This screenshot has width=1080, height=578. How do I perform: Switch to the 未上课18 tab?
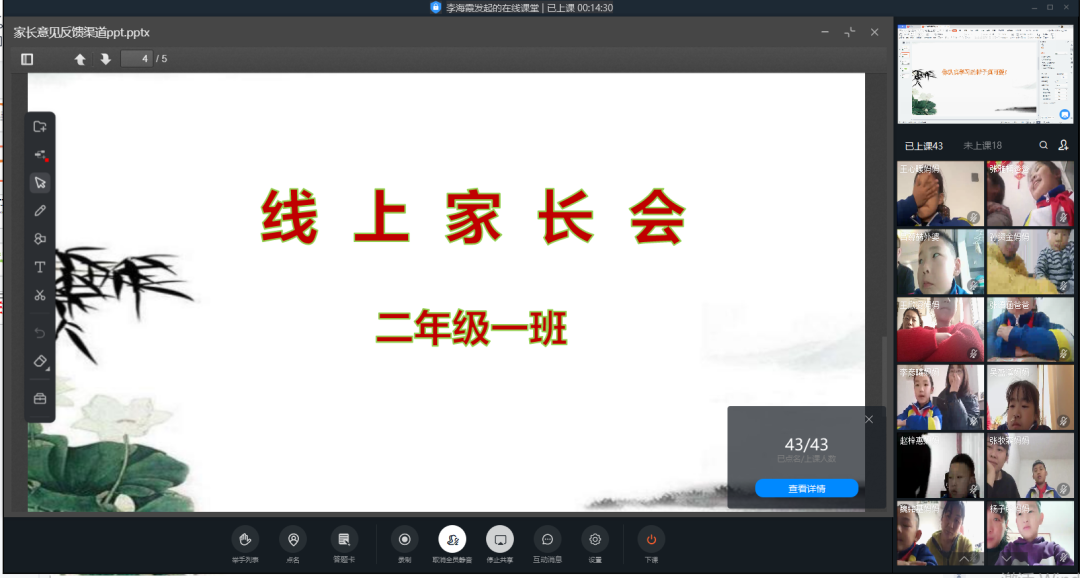tap(982, 146)
